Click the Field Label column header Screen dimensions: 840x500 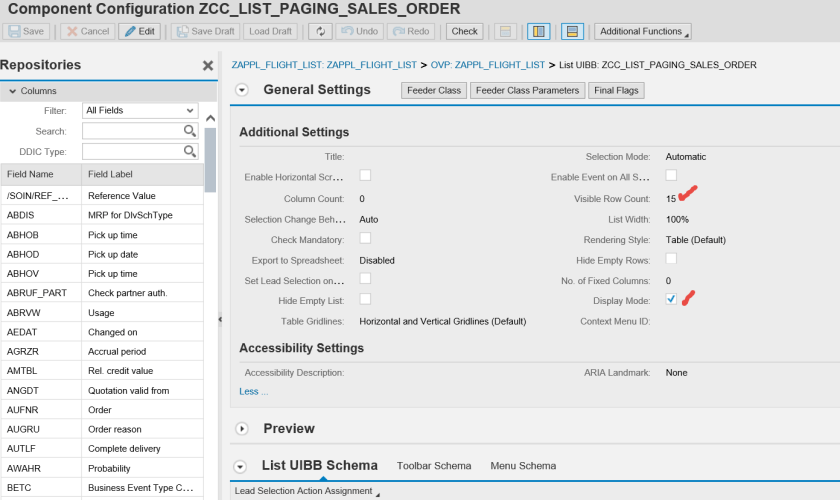tap(142, 174)
